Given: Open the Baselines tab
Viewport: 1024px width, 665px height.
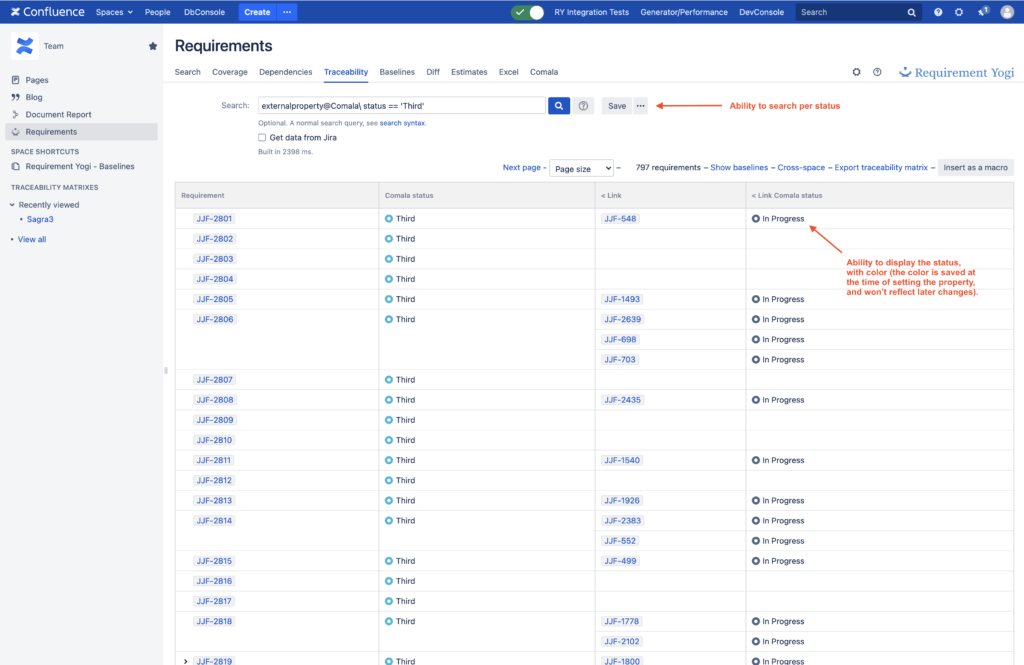Looking at the screenshot, I should coord(396,71).
